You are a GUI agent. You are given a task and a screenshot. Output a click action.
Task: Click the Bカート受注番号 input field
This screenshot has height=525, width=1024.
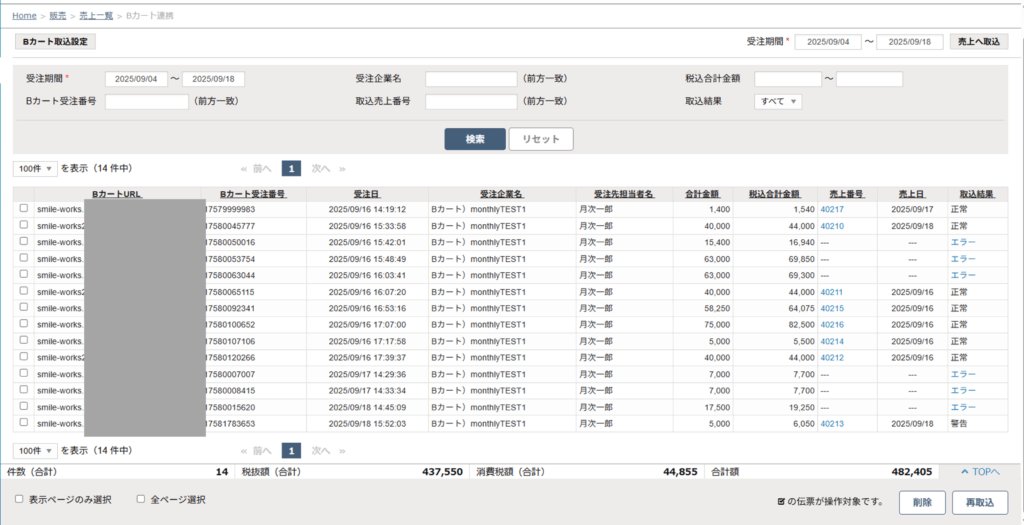point(146,101)
